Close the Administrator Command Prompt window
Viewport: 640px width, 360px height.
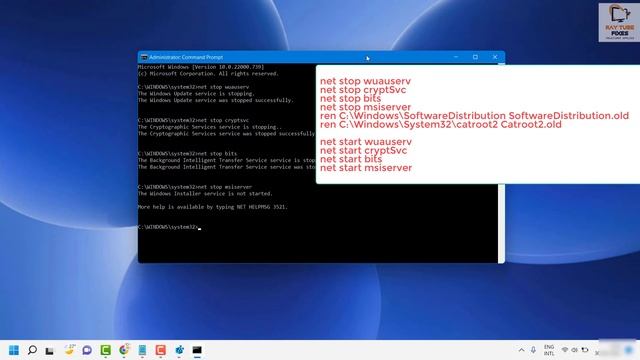[x=495, y=57]
